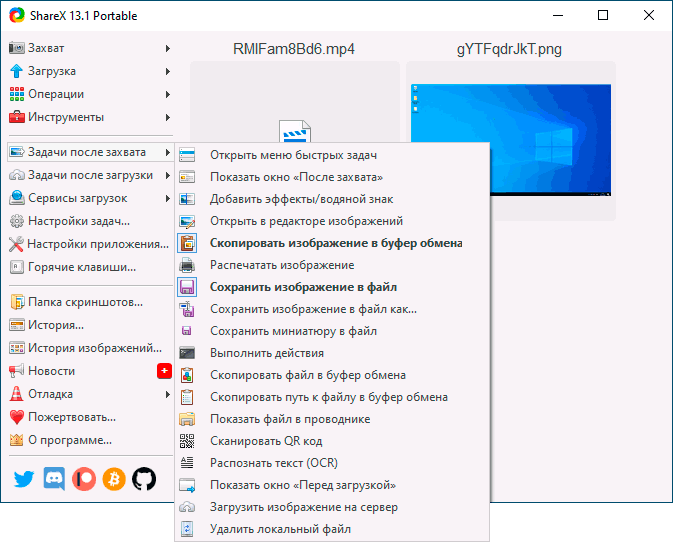
Task: Open the GitHub octocat icon
Action: coord(144,479)
